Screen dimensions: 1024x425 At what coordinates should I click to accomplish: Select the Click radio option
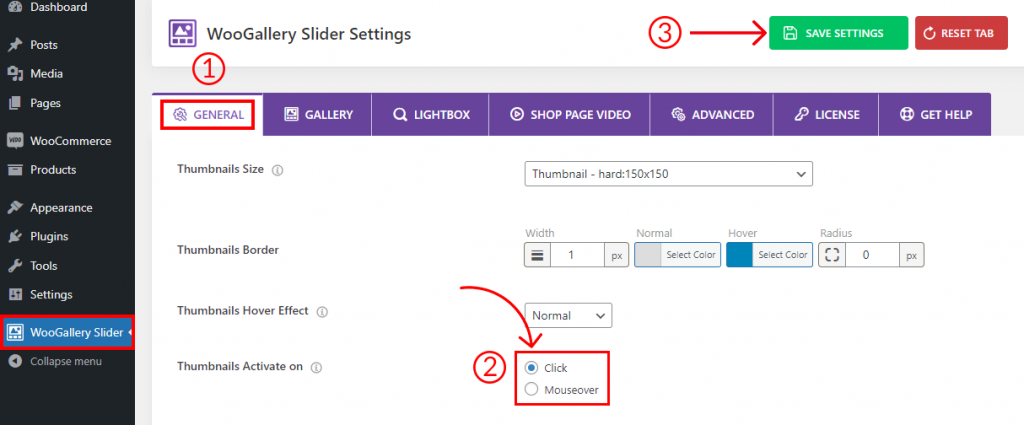[x=532, y=368]
